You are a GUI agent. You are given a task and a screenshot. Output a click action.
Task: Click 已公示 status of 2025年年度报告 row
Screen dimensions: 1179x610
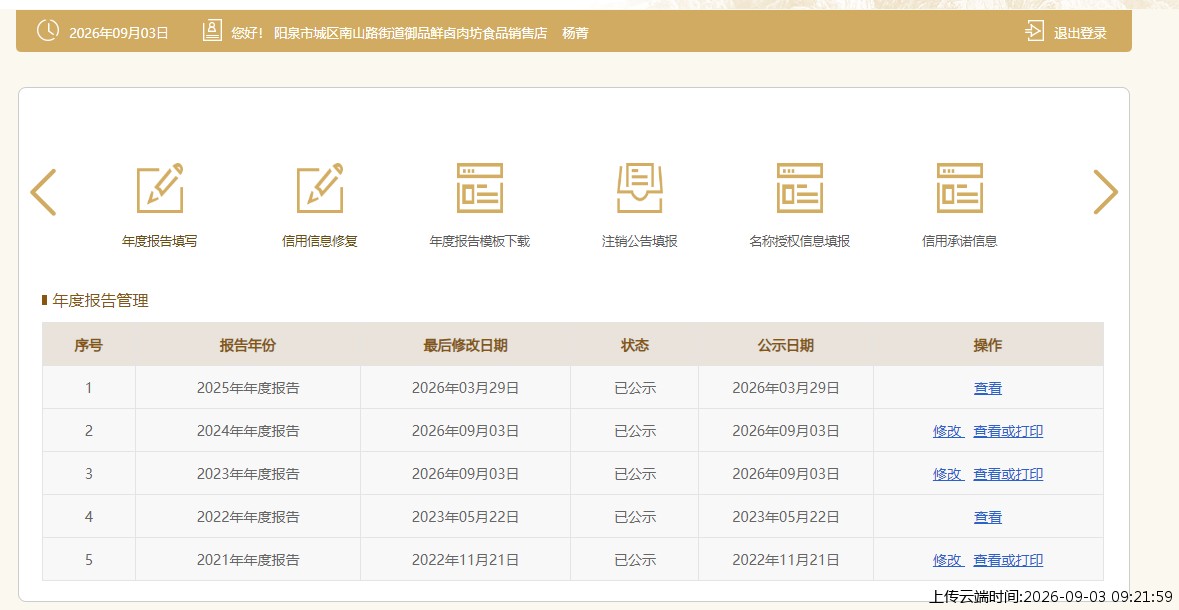pyautogui.click(x=635, y=388)
